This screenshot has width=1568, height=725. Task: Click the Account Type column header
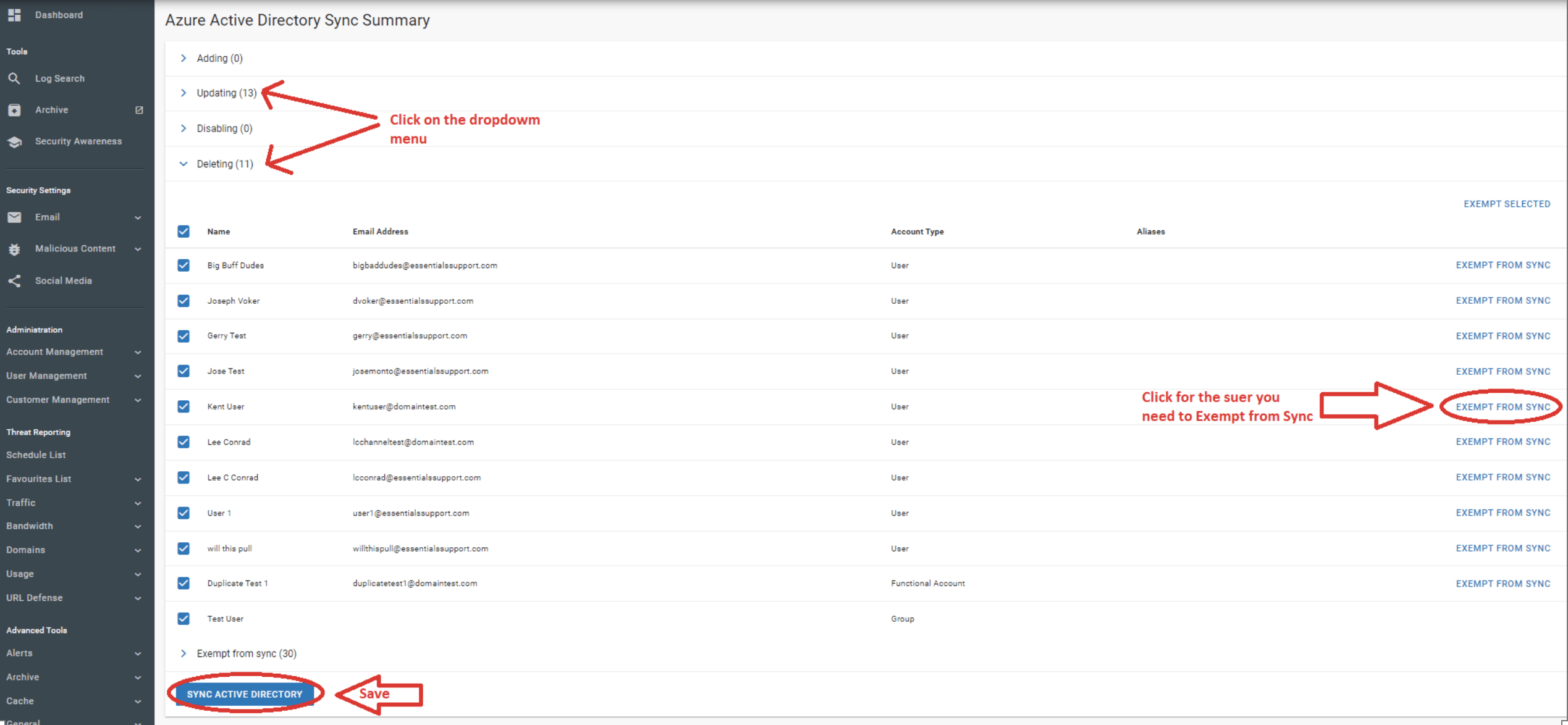point(917,232)
